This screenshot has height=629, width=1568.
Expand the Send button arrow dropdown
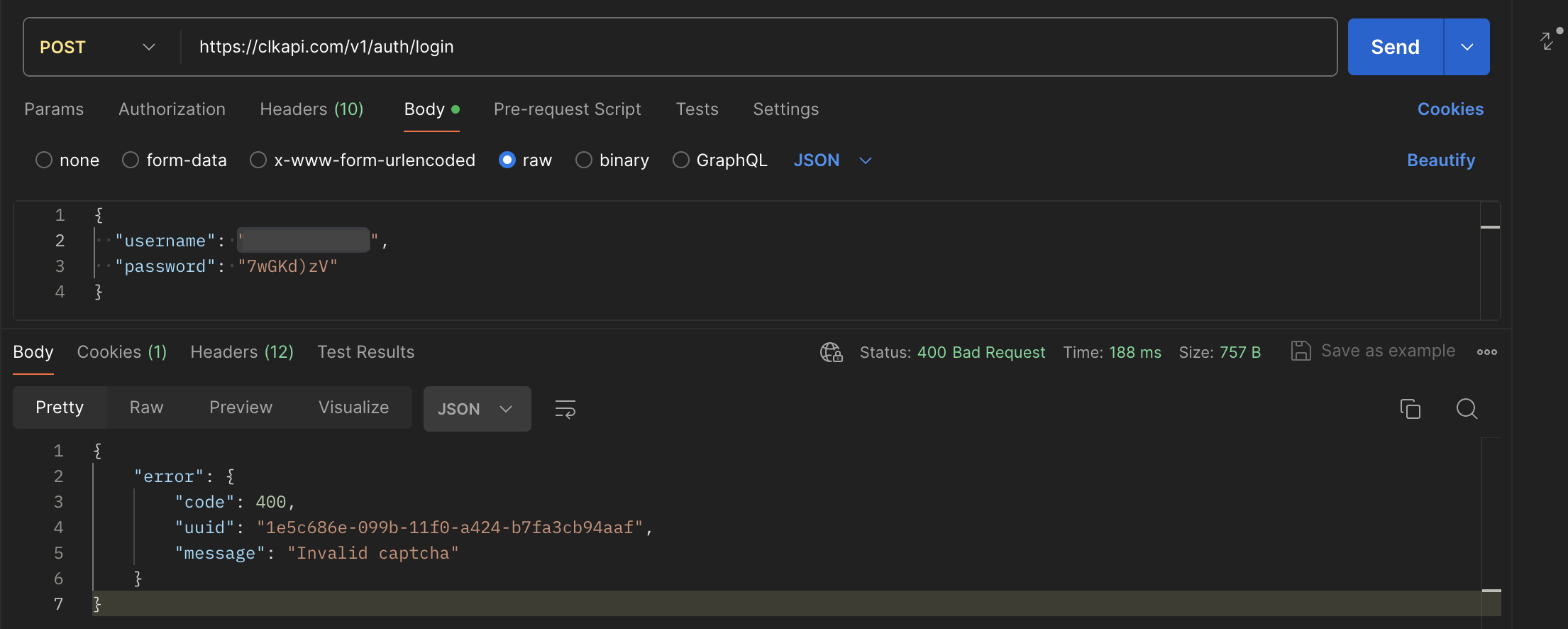pos(1467,47)
